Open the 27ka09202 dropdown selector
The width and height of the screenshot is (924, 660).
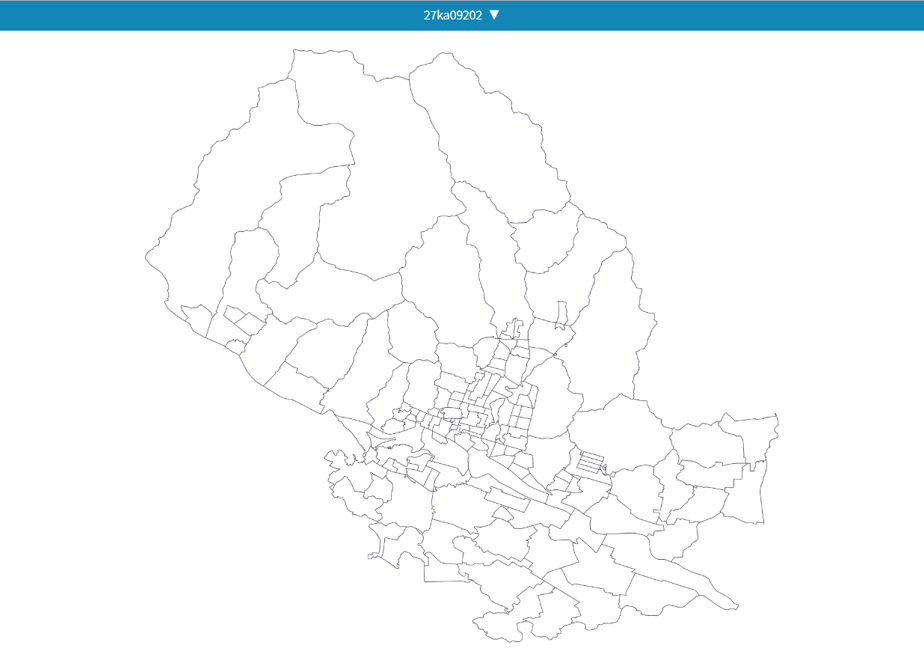pos(461,15)
